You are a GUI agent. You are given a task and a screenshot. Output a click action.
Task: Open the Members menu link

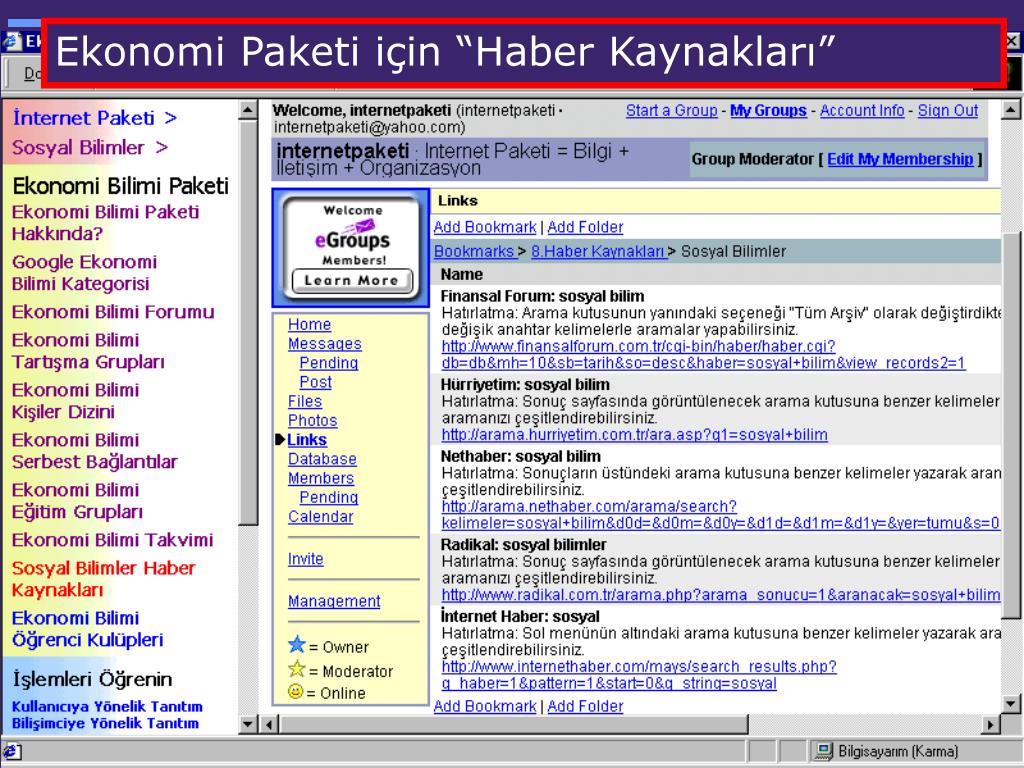[321, 478]
